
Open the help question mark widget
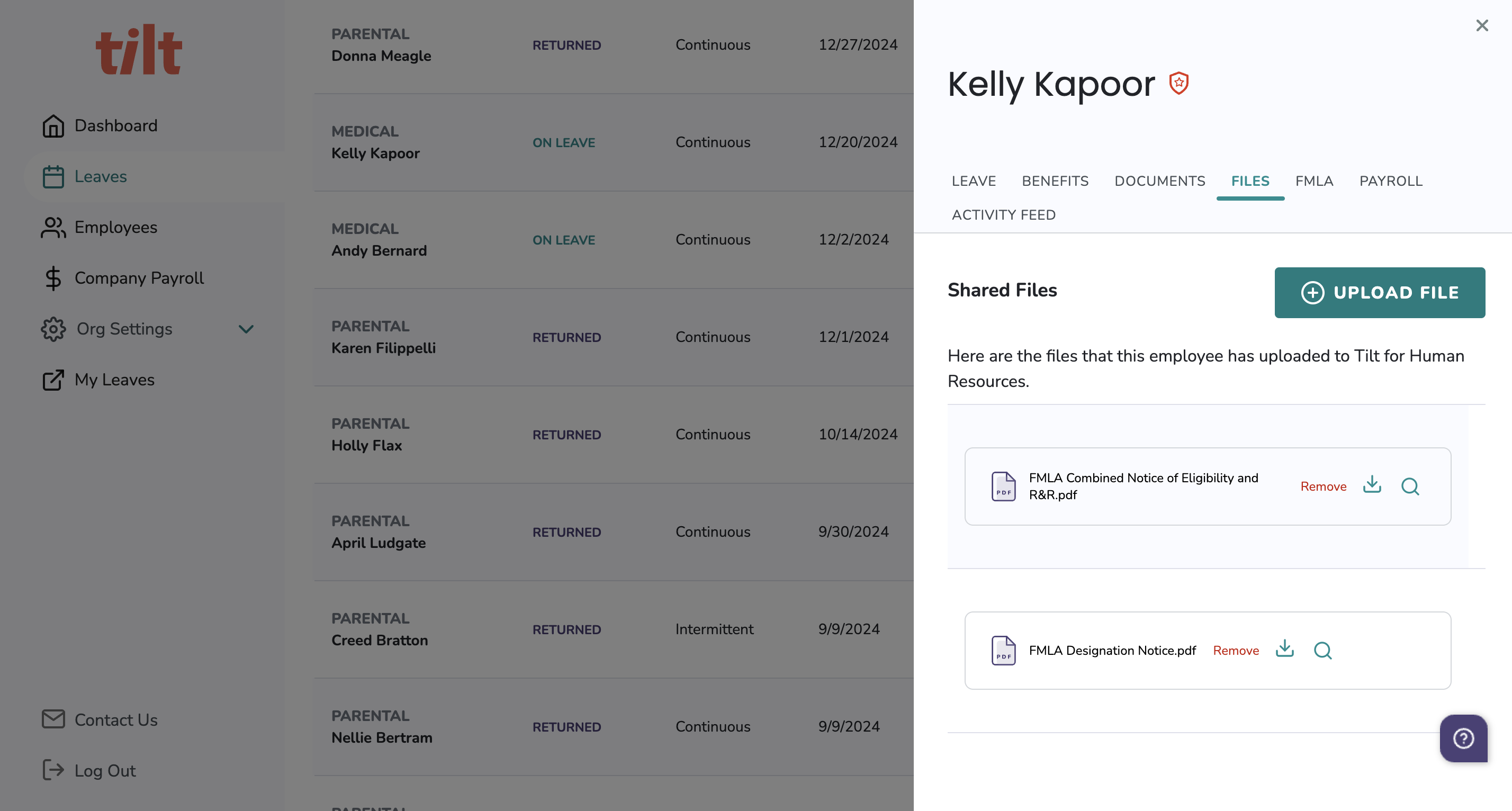point(1463,738)
